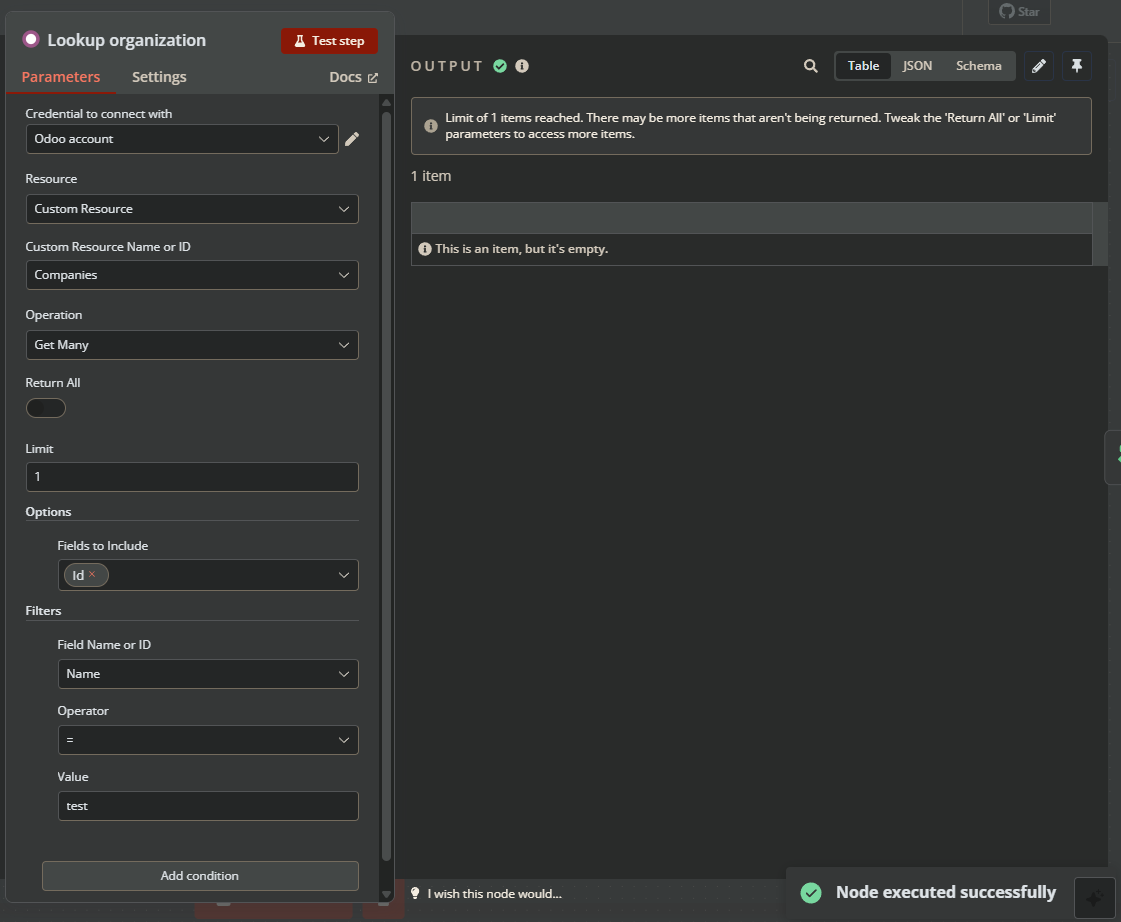Click the Test step button

(329, 41)
